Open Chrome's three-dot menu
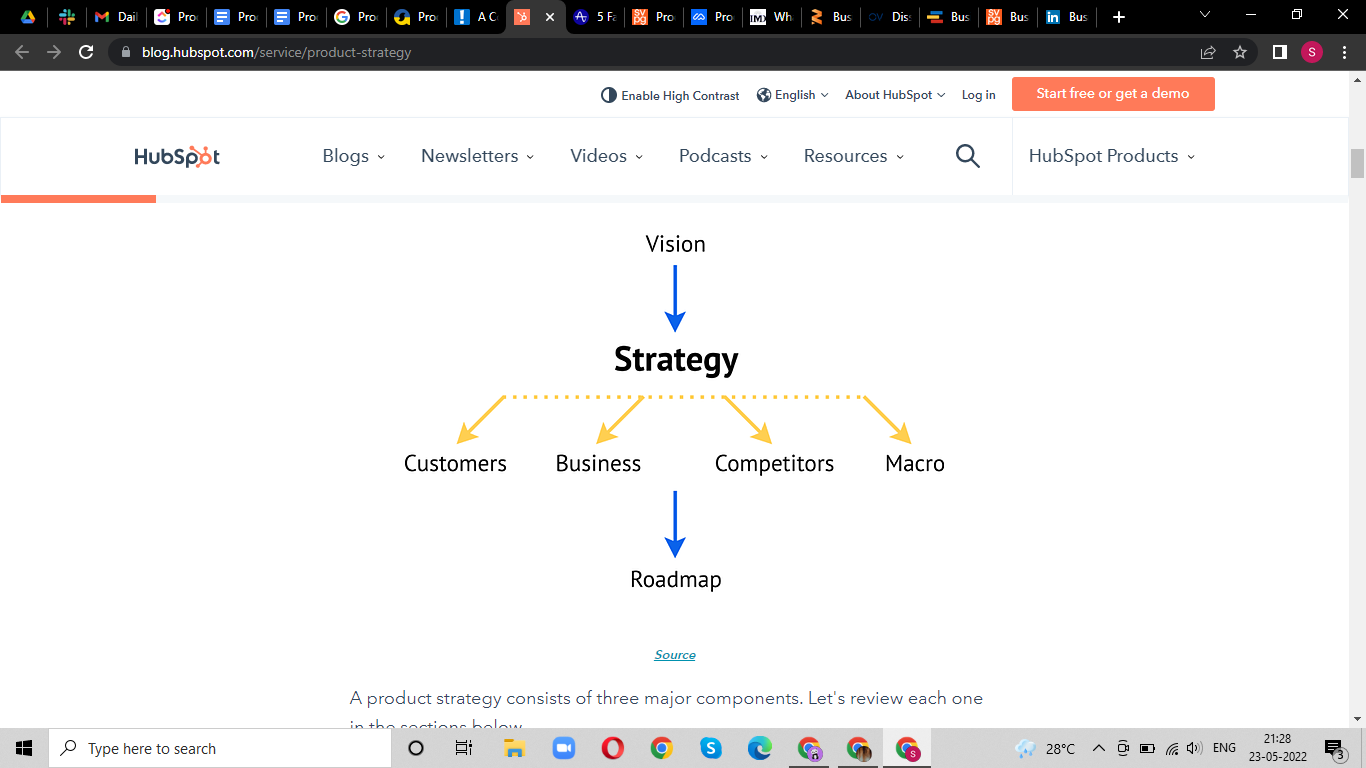The height and width of the screenshot is (768, 1366). click(1343, 52)
